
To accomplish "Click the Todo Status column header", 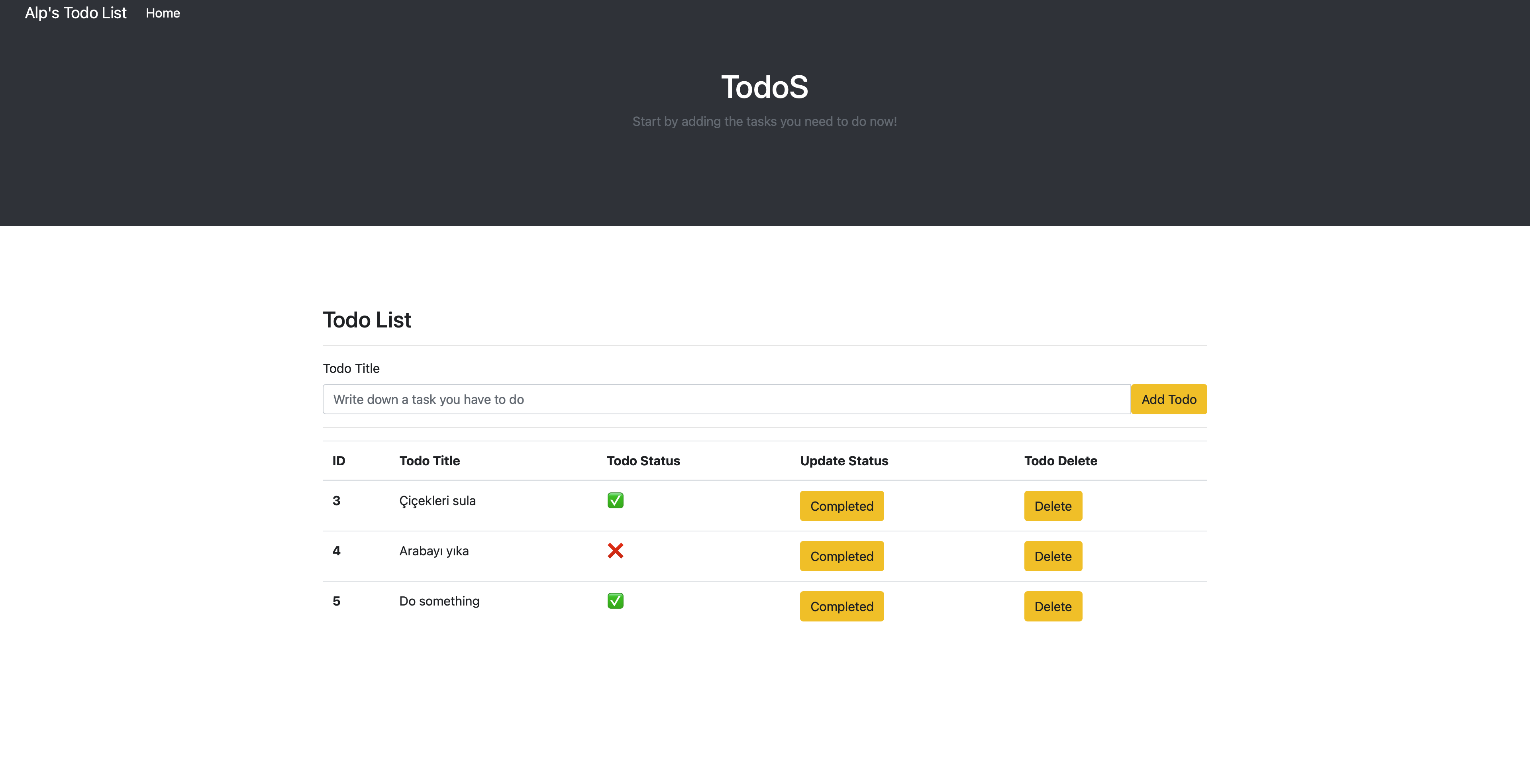I will click(x=643, y=460).
